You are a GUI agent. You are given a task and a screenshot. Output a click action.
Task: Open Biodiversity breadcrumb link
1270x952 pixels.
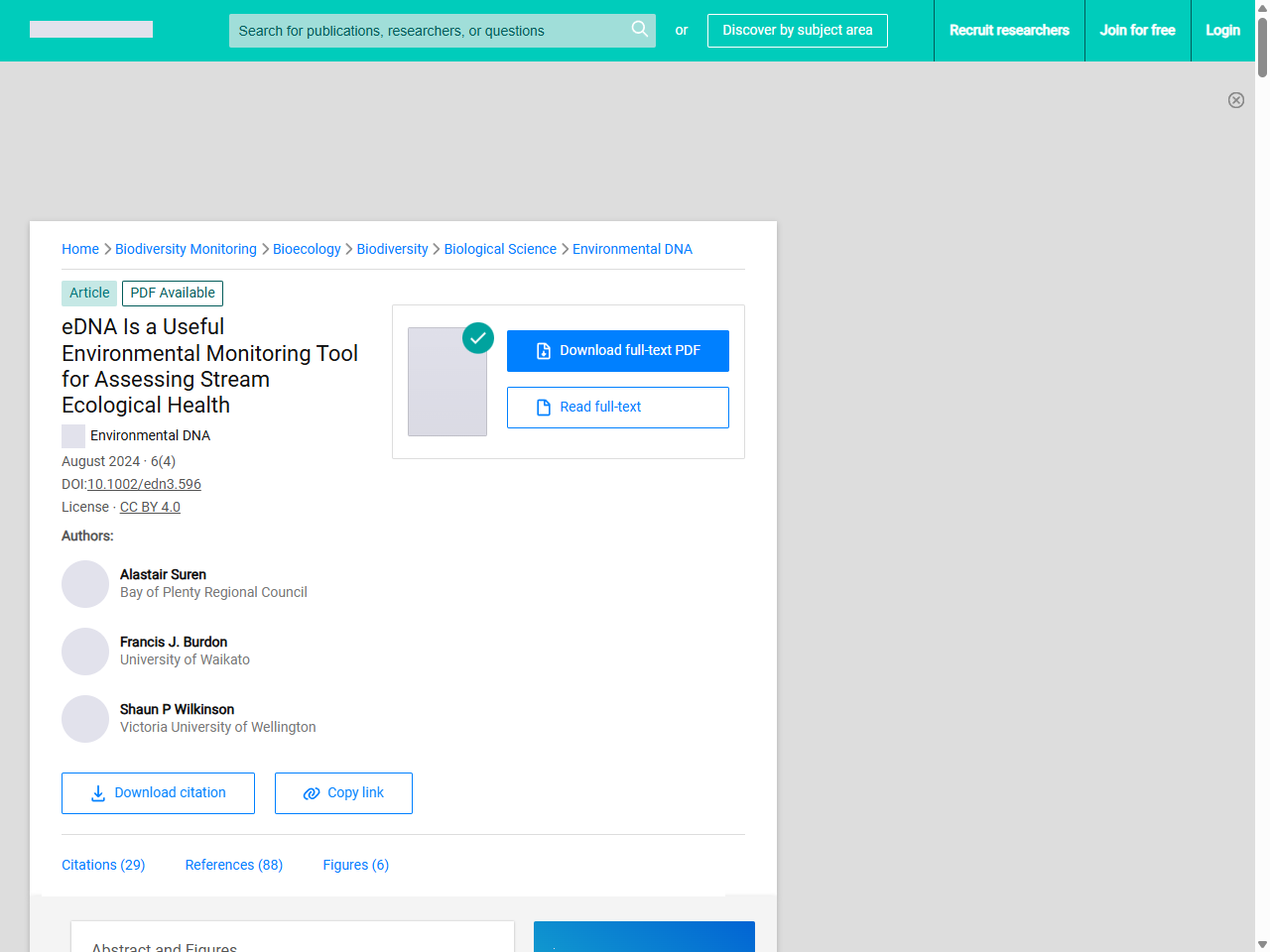pos(392,249)
